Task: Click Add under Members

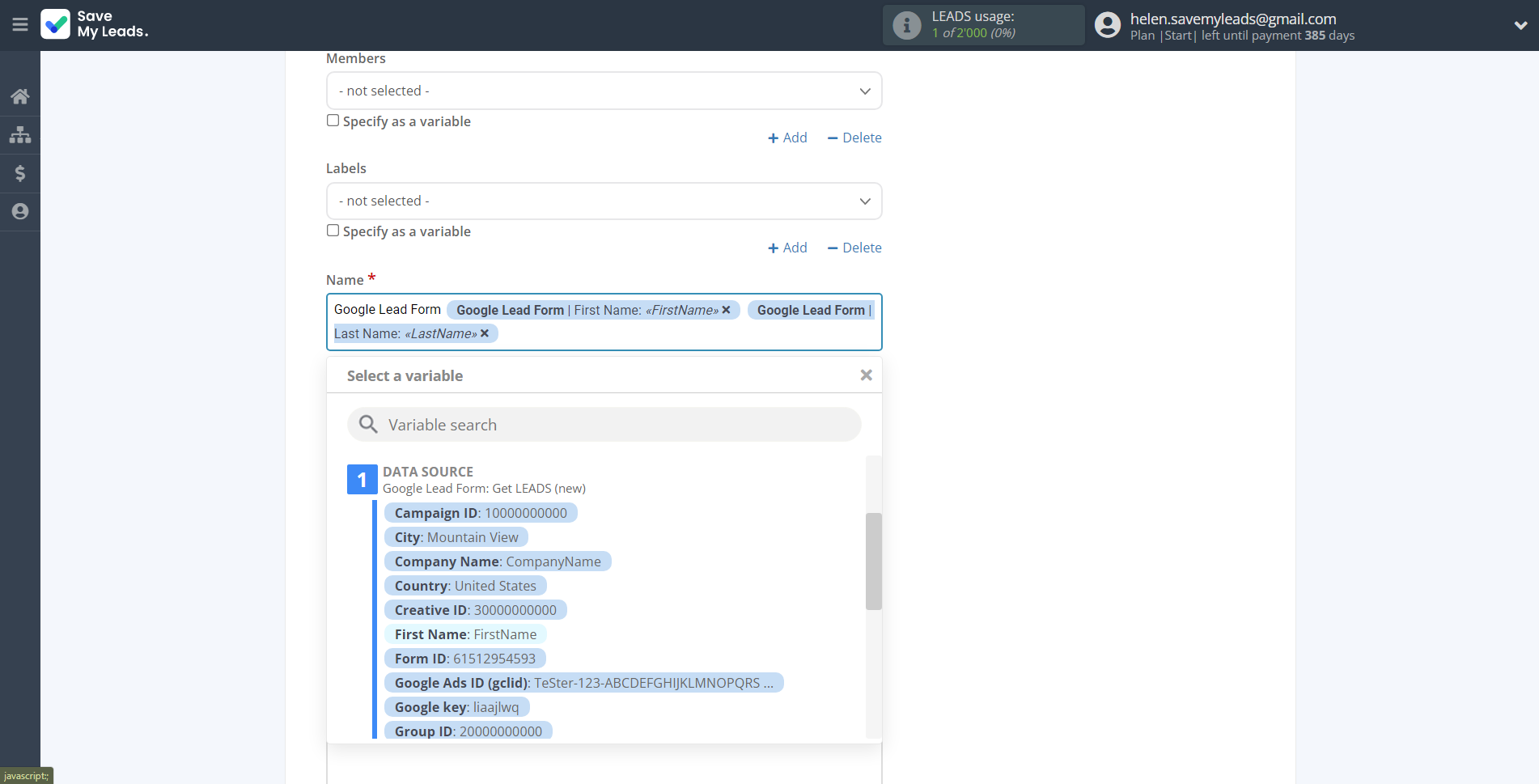Action: (787, 138)
